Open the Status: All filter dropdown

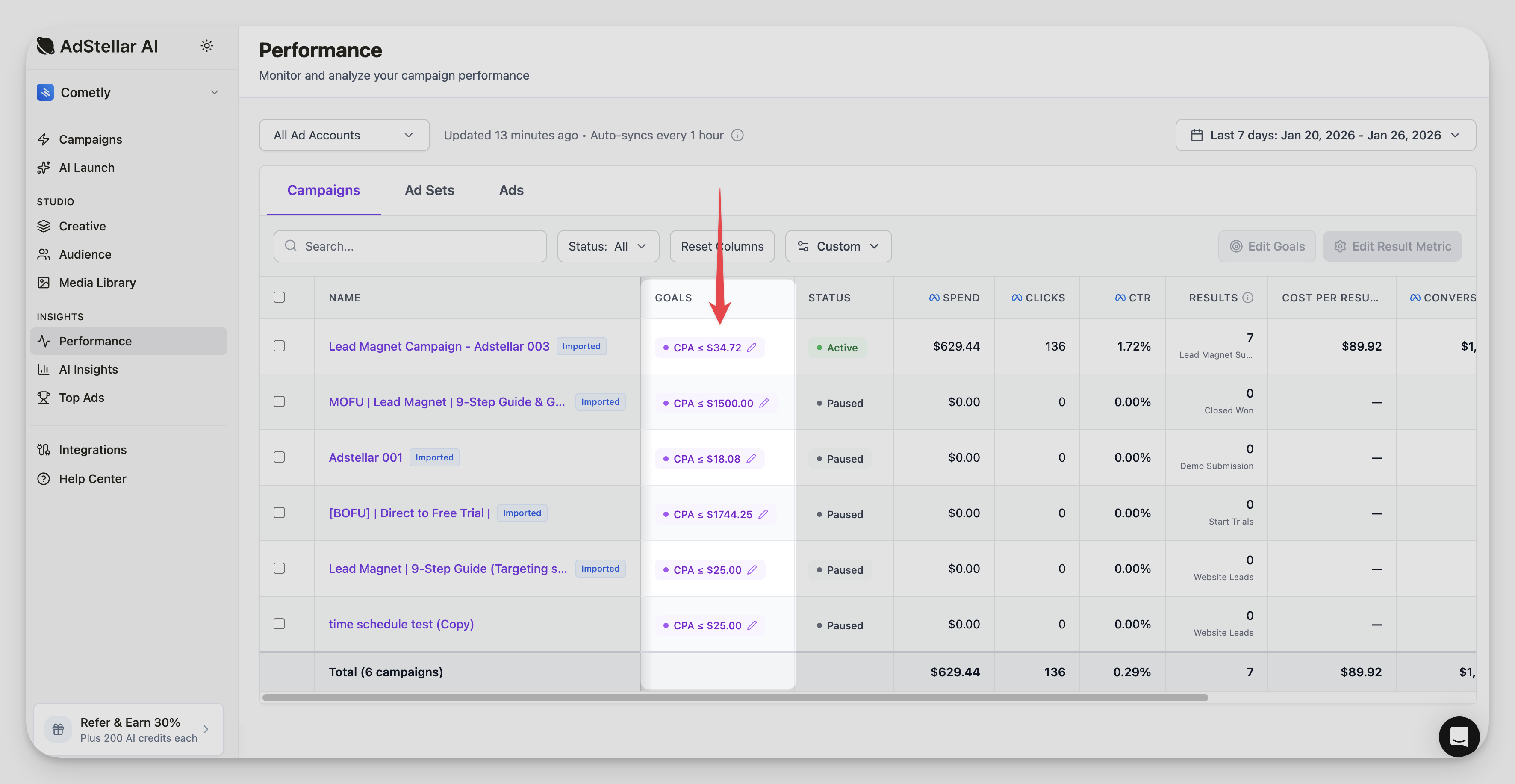pos(607,246)
